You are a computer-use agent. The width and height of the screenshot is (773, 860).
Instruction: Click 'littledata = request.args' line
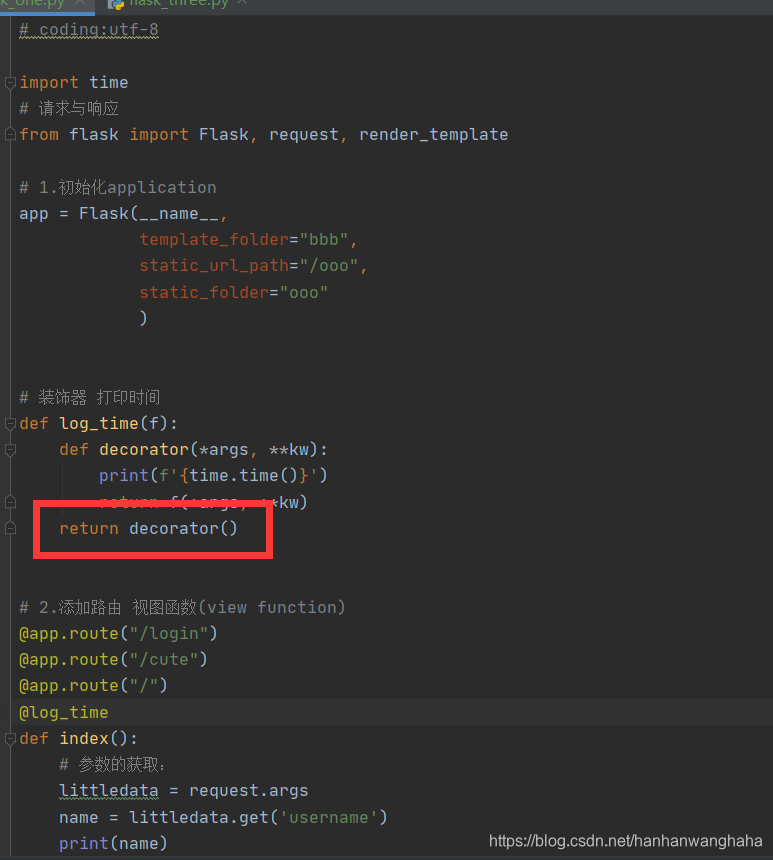pos(184,791)
